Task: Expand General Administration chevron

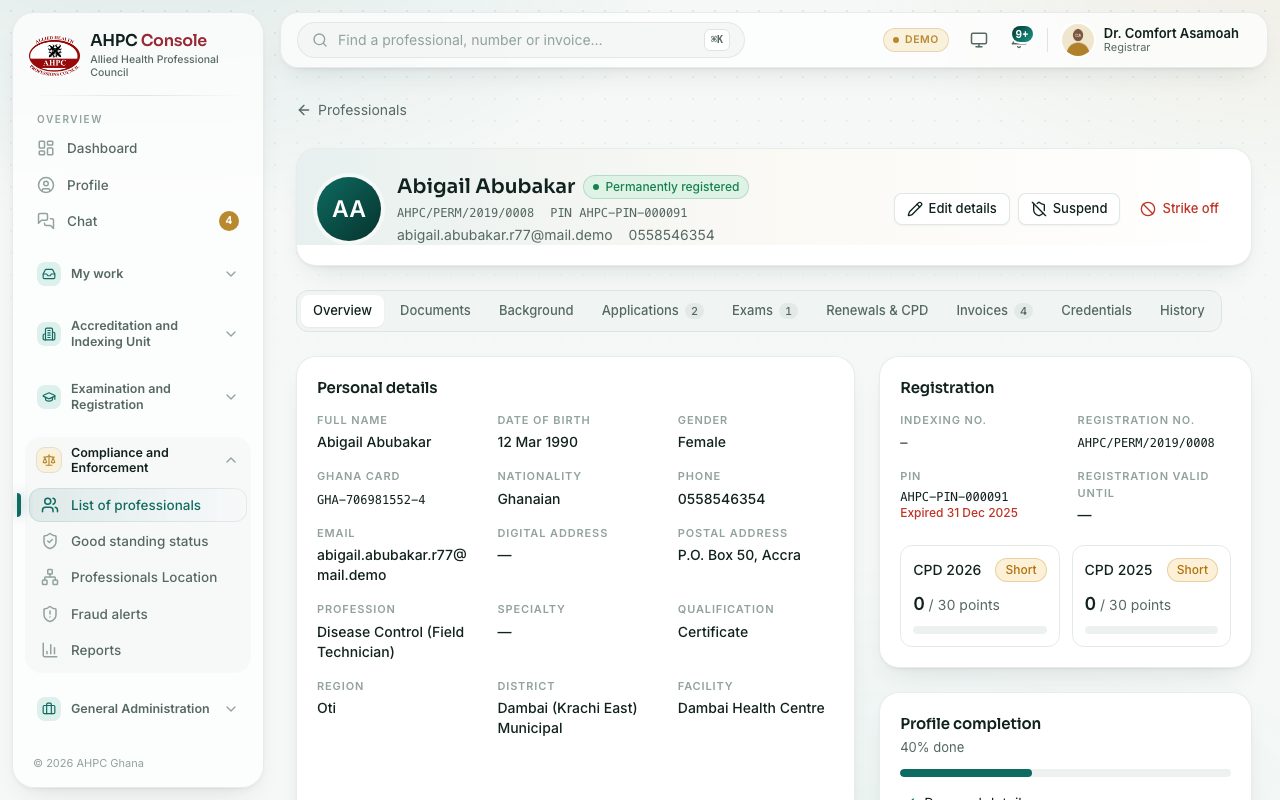Action: [231, 709]
